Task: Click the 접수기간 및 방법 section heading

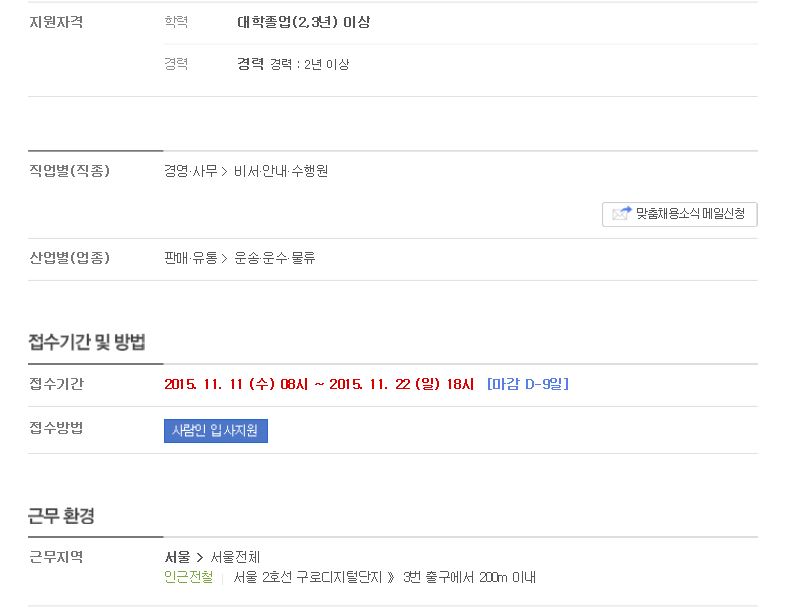Action: 87,342
